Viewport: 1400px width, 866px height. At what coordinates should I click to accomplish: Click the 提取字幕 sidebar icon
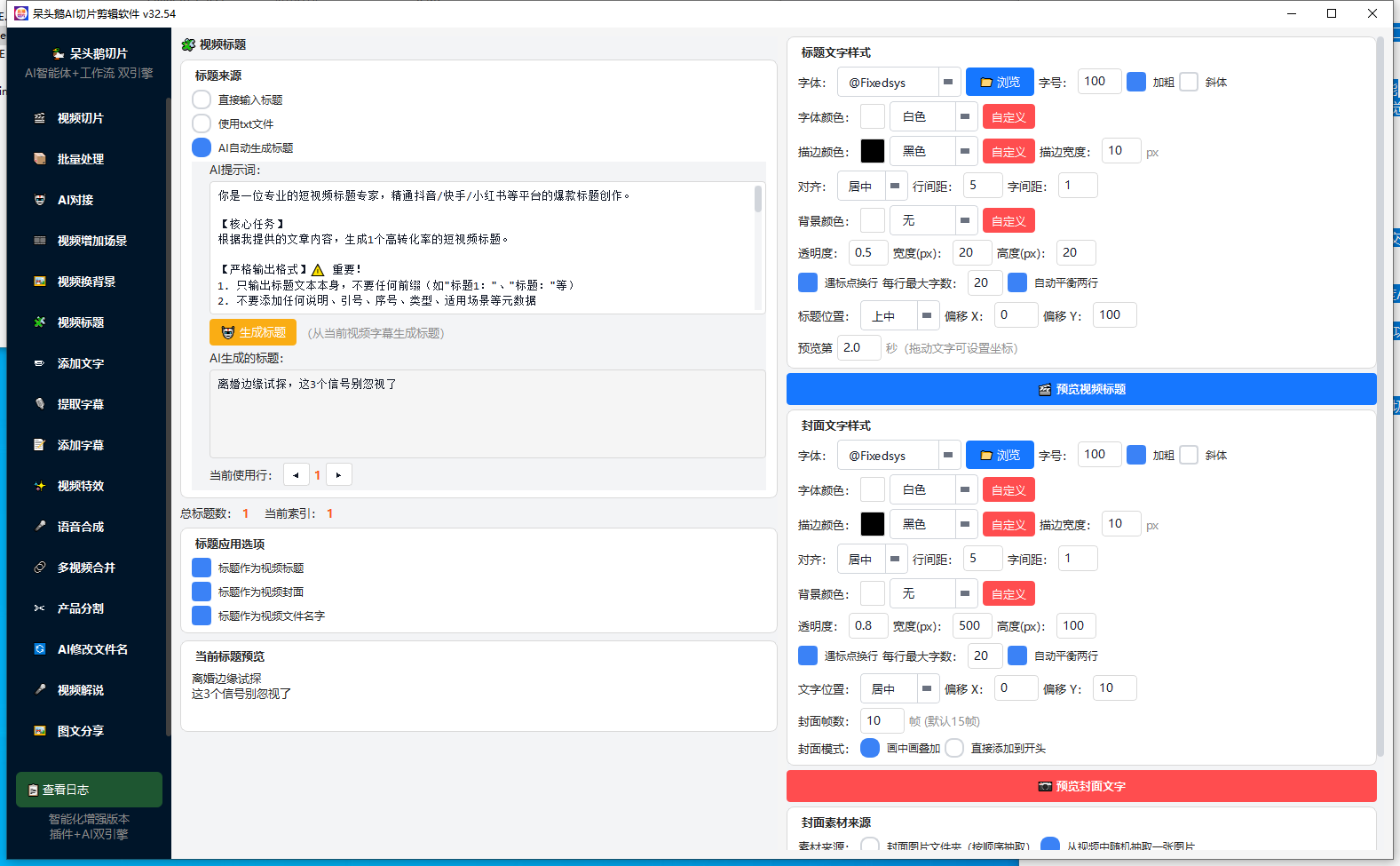(x=39, y=404)
